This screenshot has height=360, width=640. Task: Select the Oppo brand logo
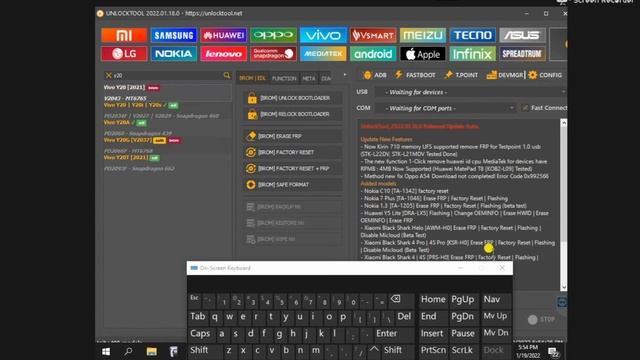pyautogui.click(x=273, y=35)
